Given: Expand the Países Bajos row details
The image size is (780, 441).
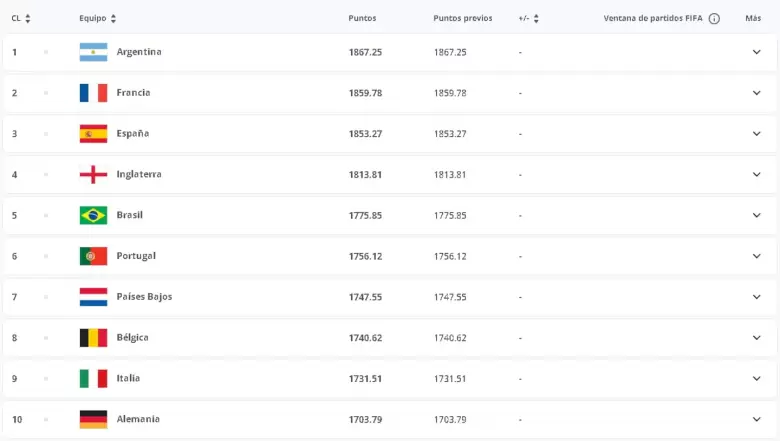Looking at the screenshot, I should 757,297.
